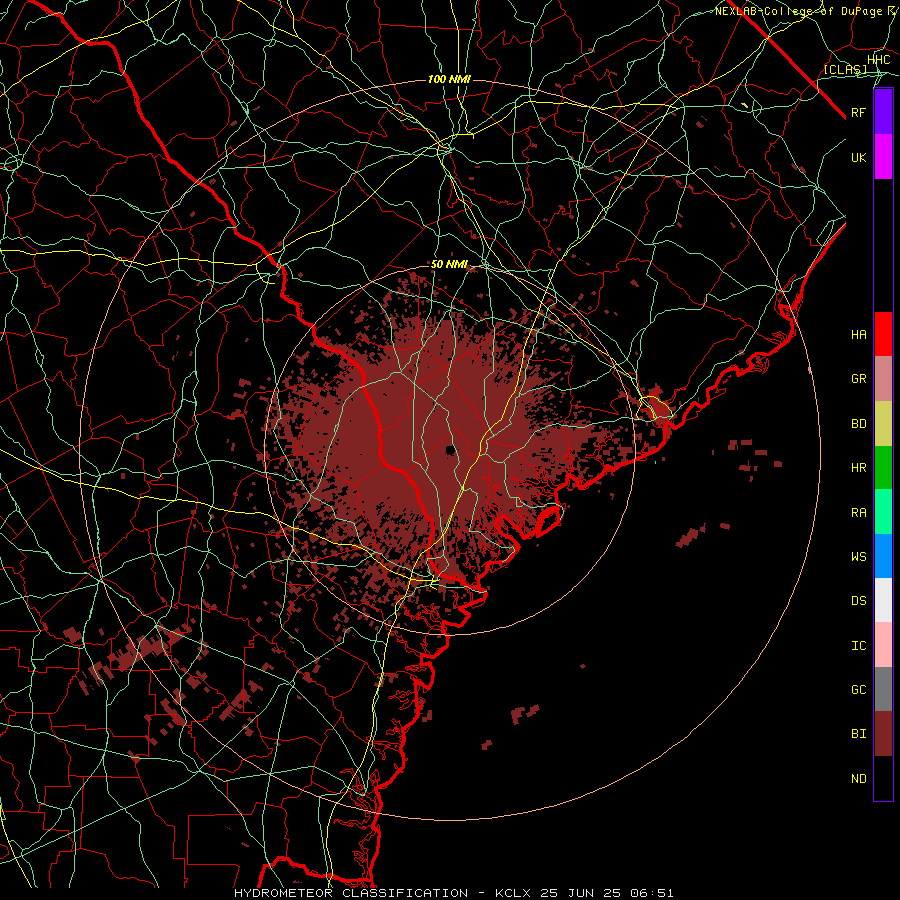Click the HA legend label
This screenshot has height=900, width=900.
[859, 335]
